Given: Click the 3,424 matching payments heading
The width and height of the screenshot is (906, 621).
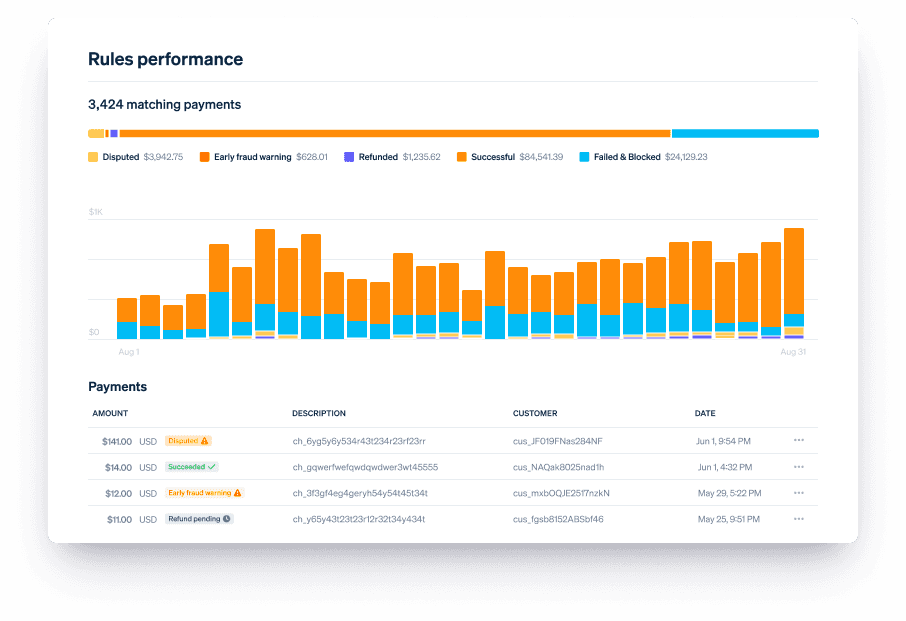Looking at the screenshot, I should 165,105.
